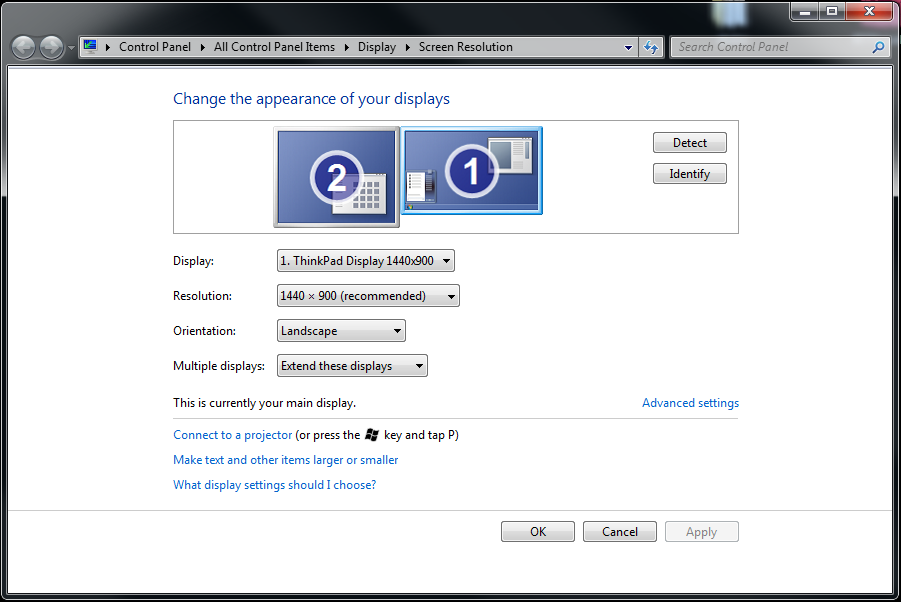Click the Apply button

[702, 531]
